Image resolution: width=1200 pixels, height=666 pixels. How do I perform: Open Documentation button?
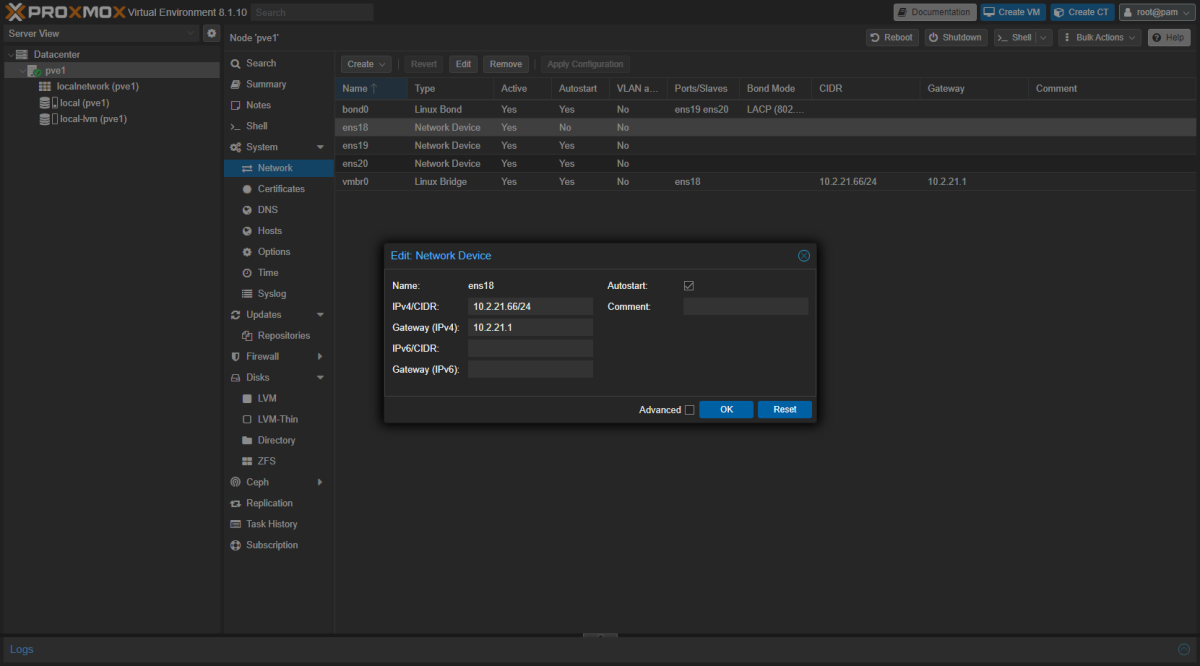click(x=935, y=12)
